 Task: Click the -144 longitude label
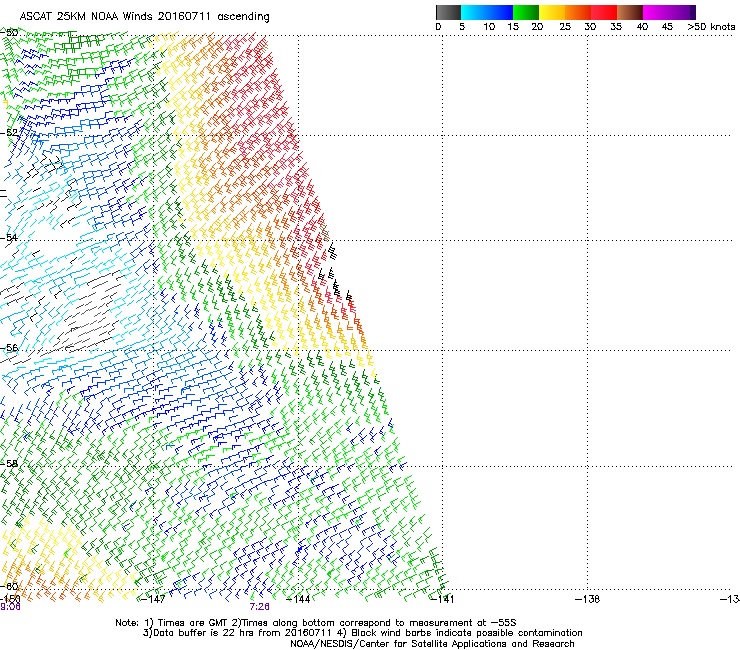(298, 599)
